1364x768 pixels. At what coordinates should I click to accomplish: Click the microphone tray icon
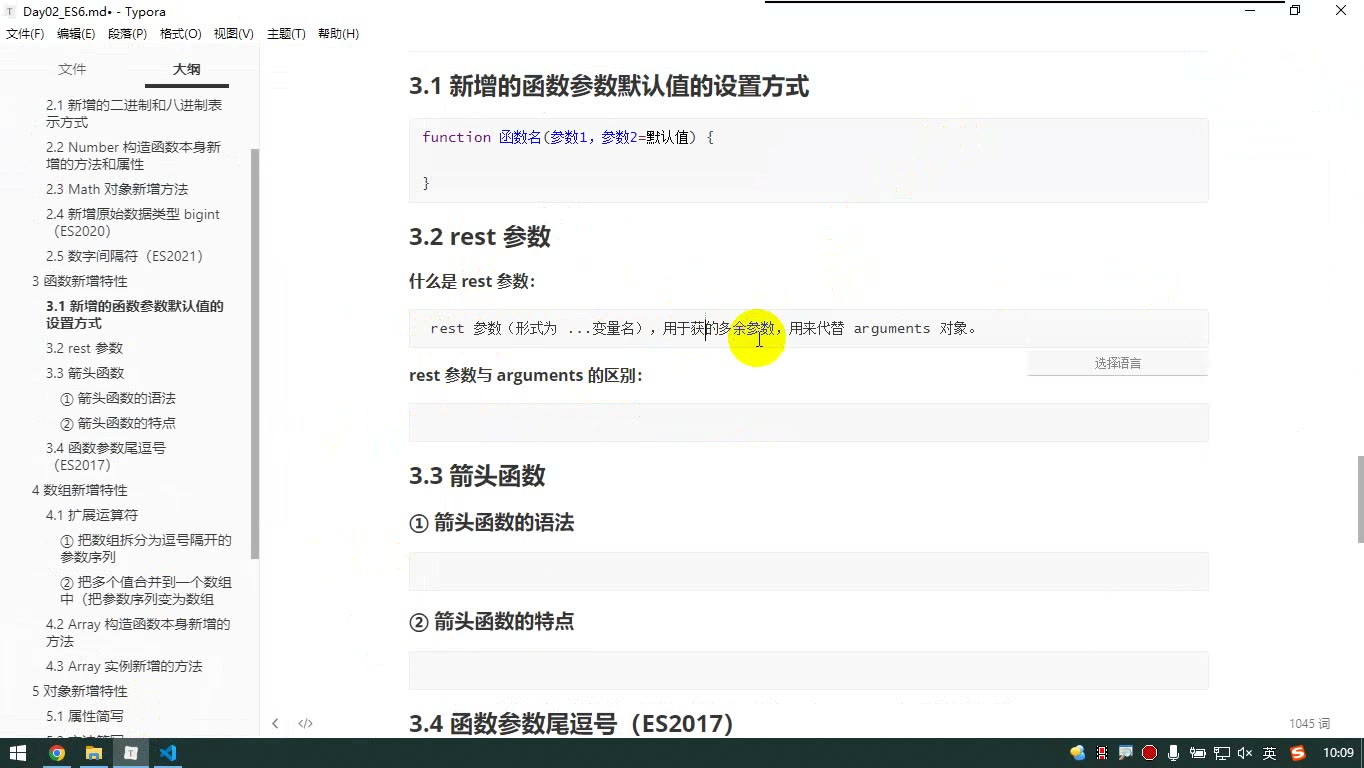[x=1174, y=753]
